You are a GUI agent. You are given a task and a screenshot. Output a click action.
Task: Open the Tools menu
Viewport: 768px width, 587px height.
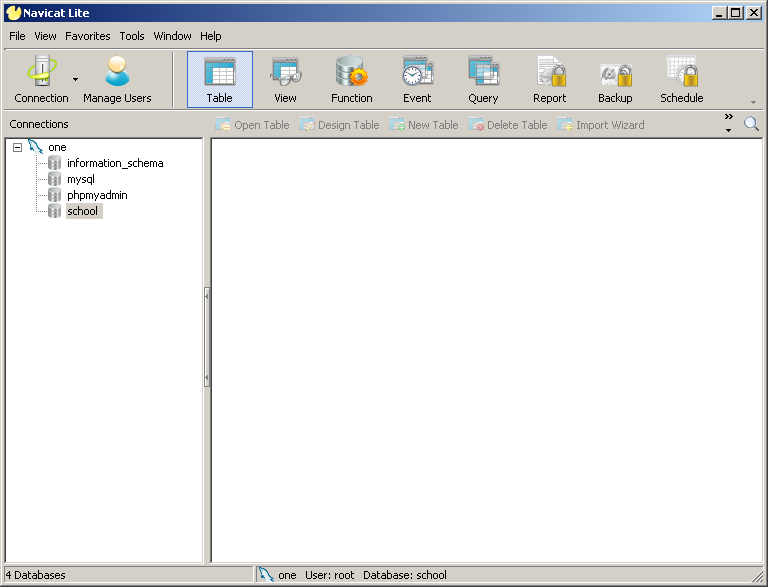[132, 36]
